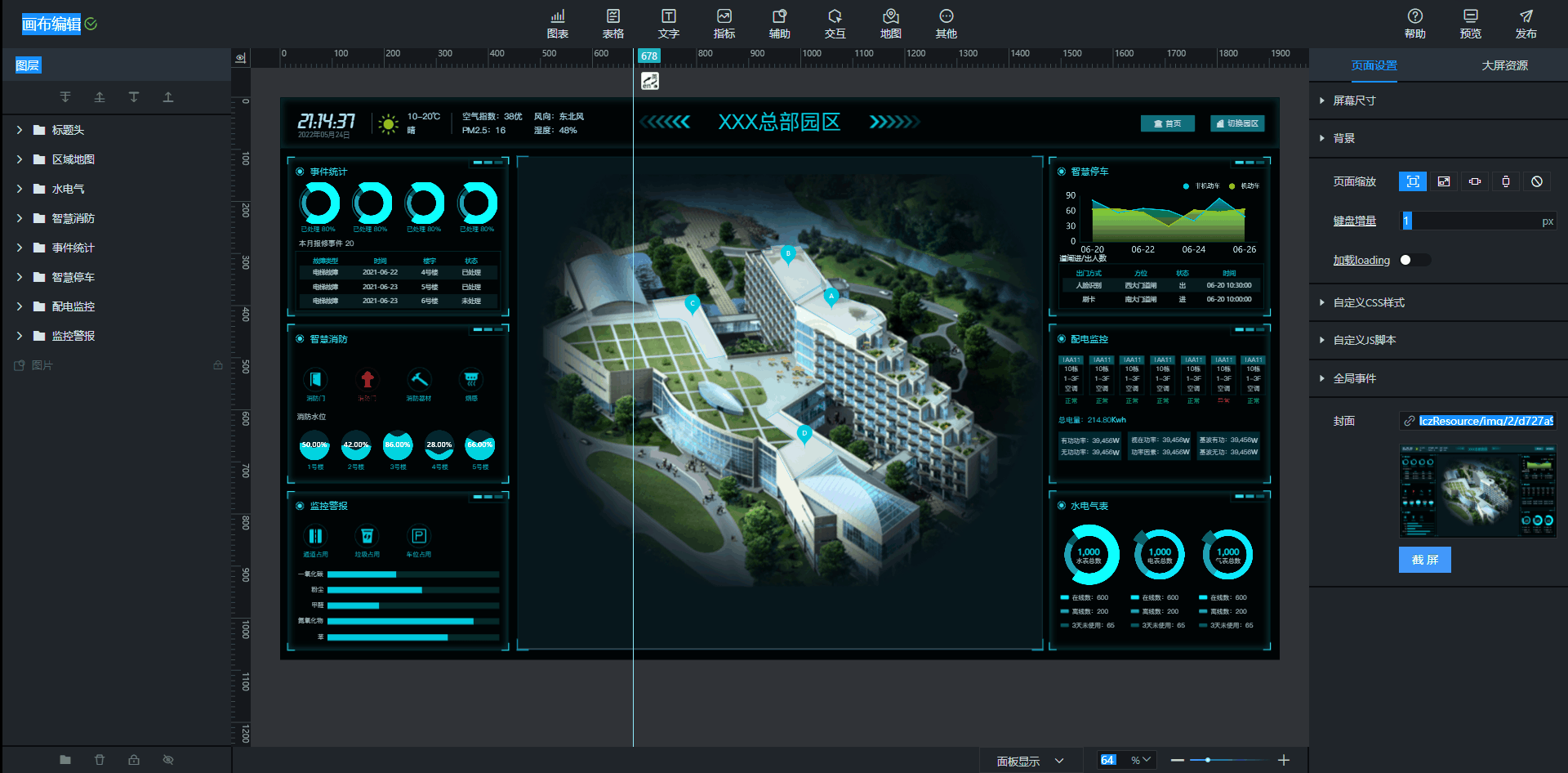
Task: Click the 预览 preview icon
Action: tap(1470, 24)
